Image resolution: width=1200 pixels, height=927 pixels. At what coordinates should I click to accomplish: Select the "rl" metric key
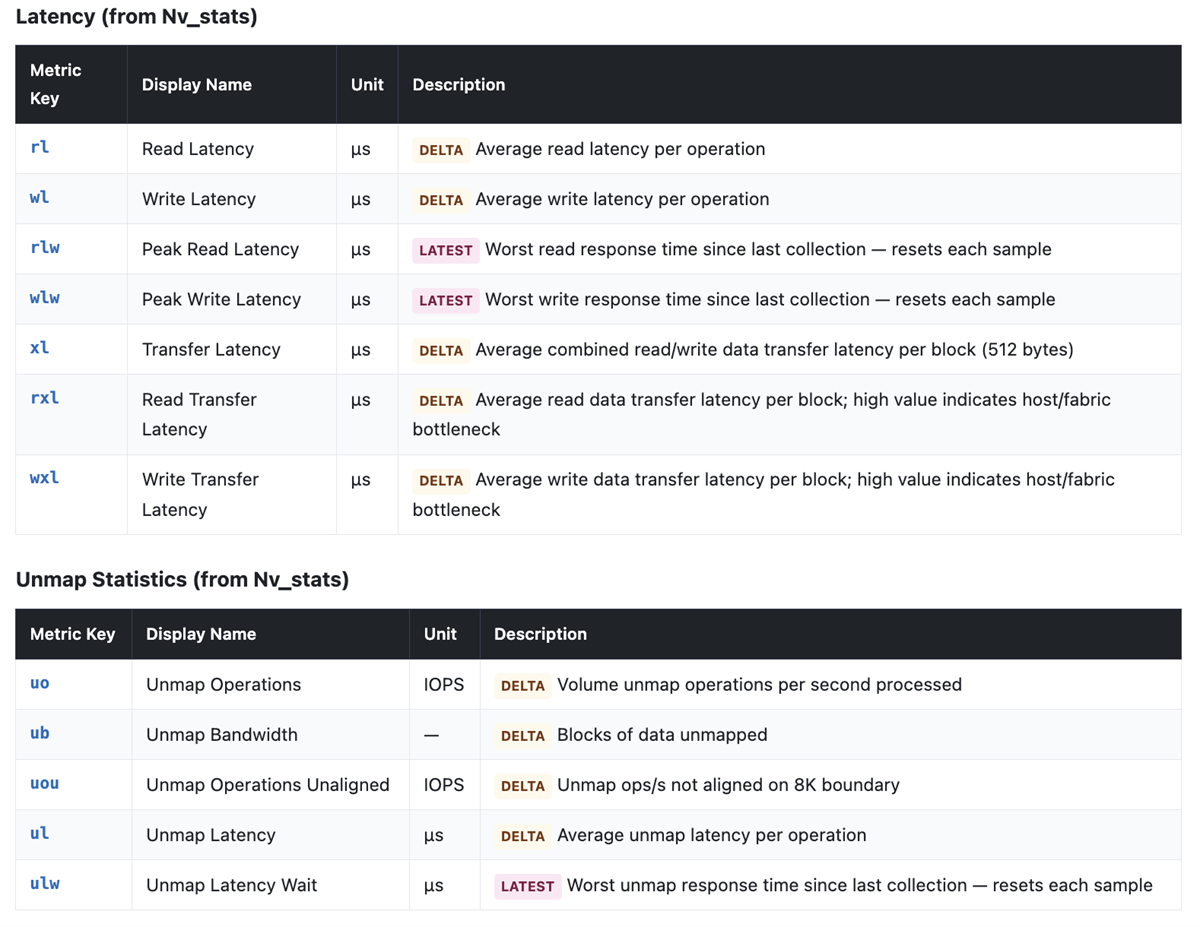40,148
